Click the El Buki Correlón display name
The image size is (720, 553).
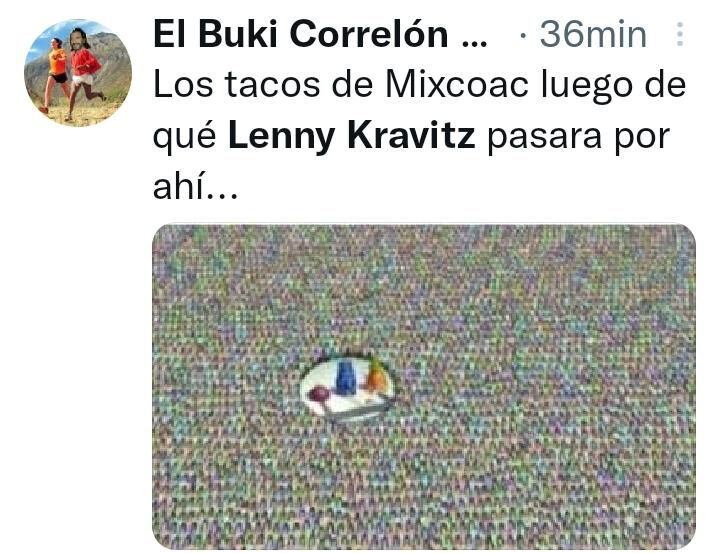point(300,35)
